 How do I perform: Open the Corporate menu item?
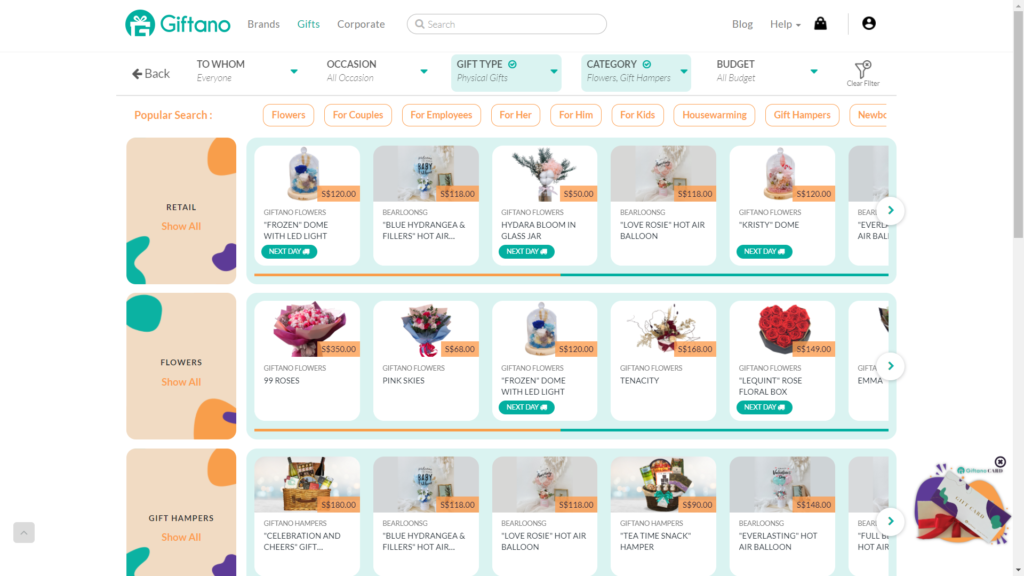[360, 24]
